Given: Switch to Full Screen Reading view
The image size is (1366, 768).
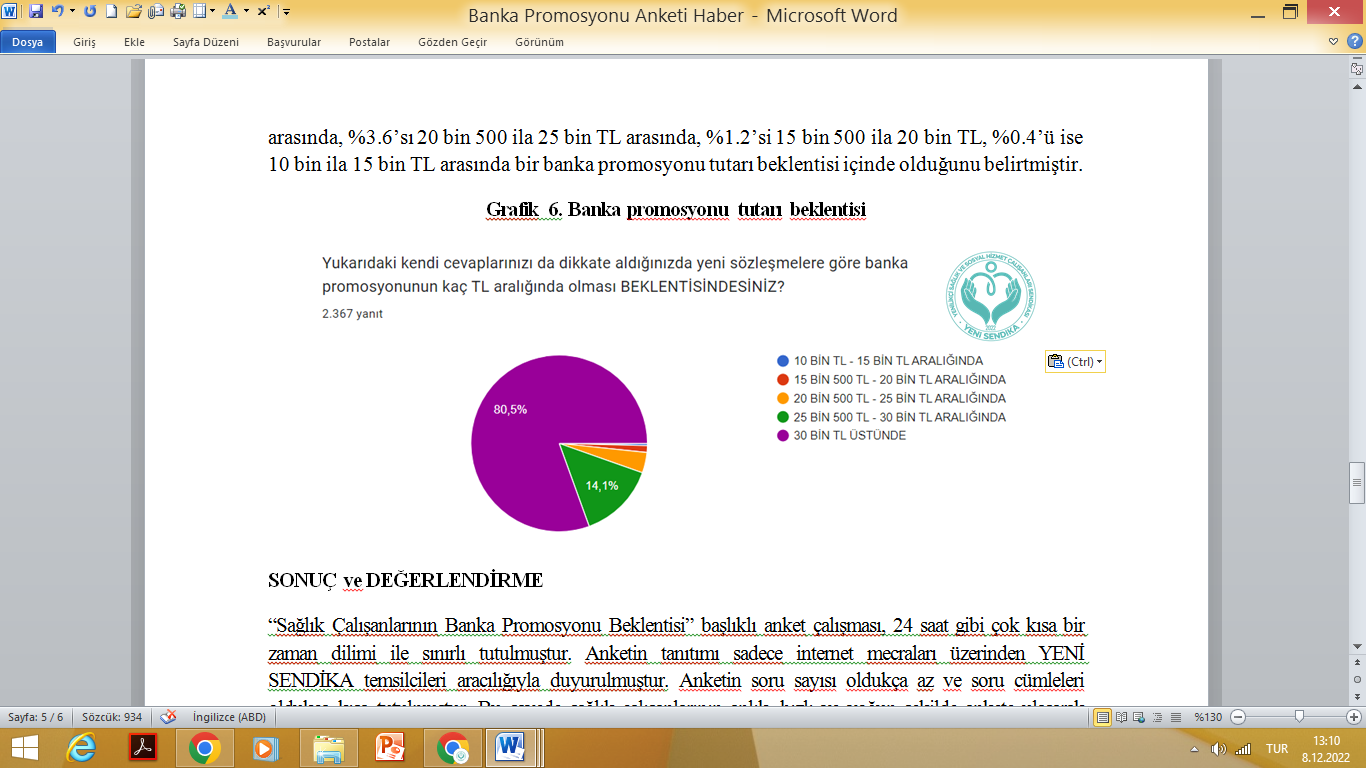Looking at the screenshot, I should [x=1122, y=717].
